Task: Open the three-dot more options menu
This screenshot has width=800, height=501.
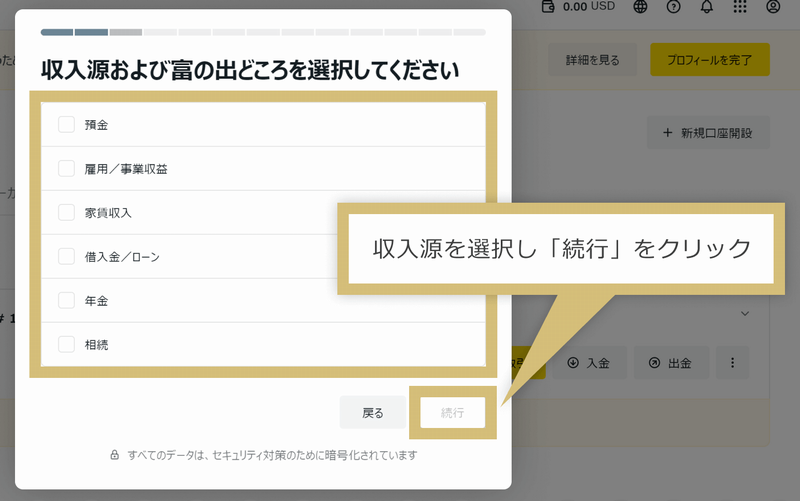Action: [x=732, y=363]
